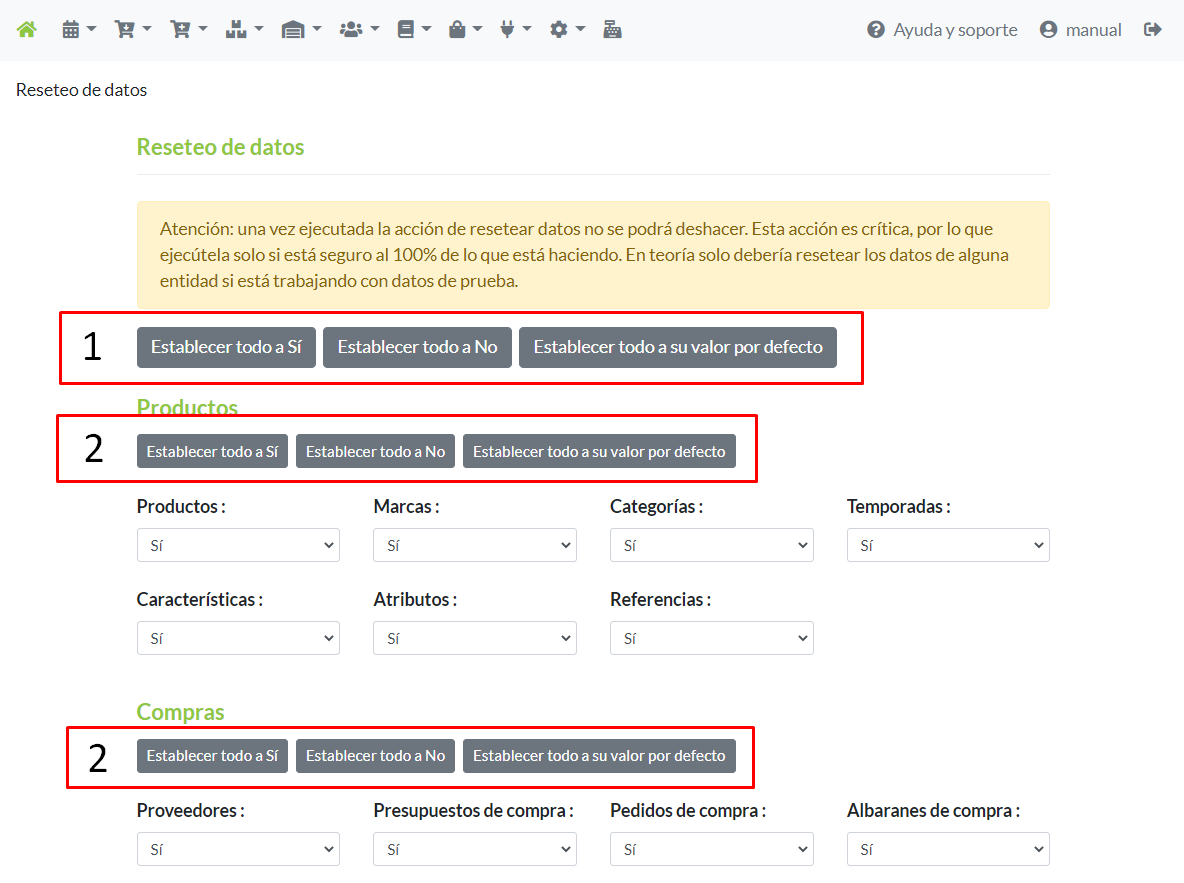Open the cart with down-arrow menu

[133, 30]
